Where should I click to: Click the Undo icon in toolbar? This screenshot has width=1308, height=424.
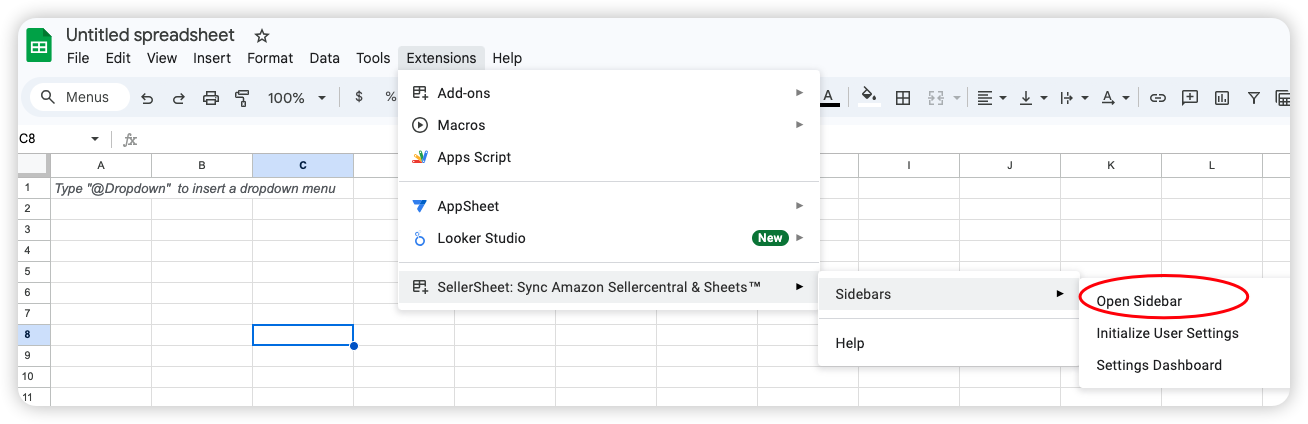pos(147,98)
